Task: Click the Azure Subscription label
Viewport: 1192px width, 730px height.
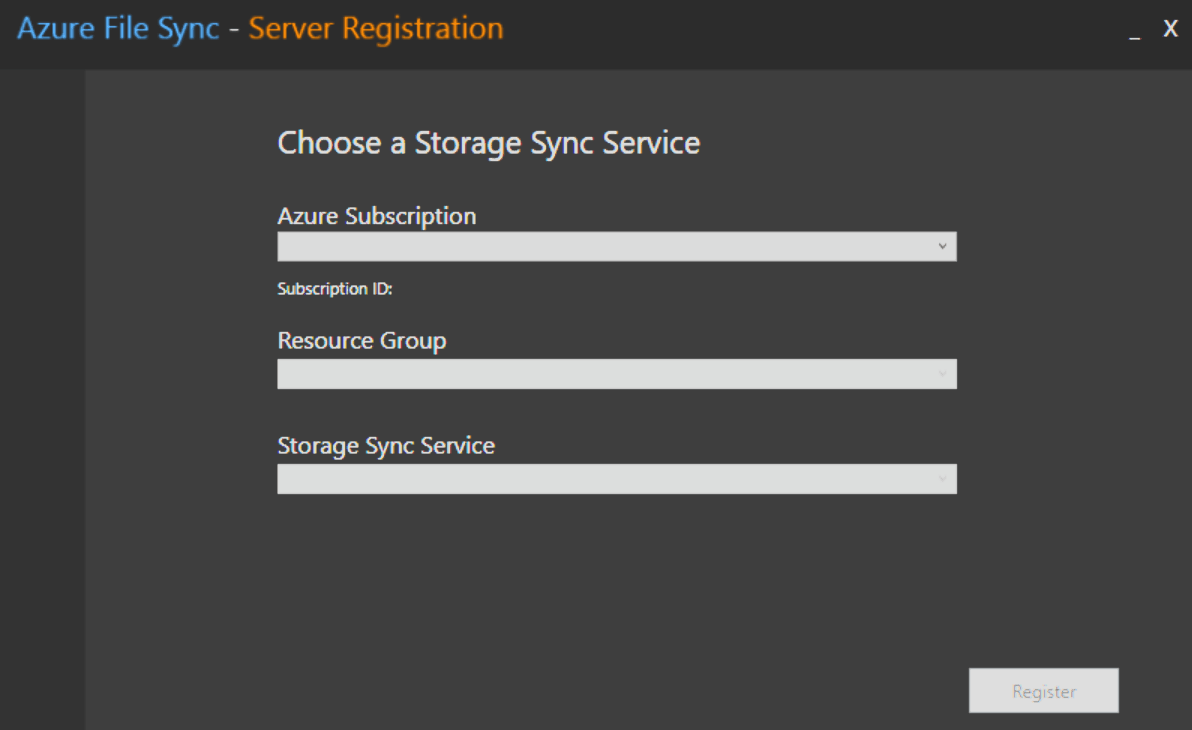Action: pos(377,216)
